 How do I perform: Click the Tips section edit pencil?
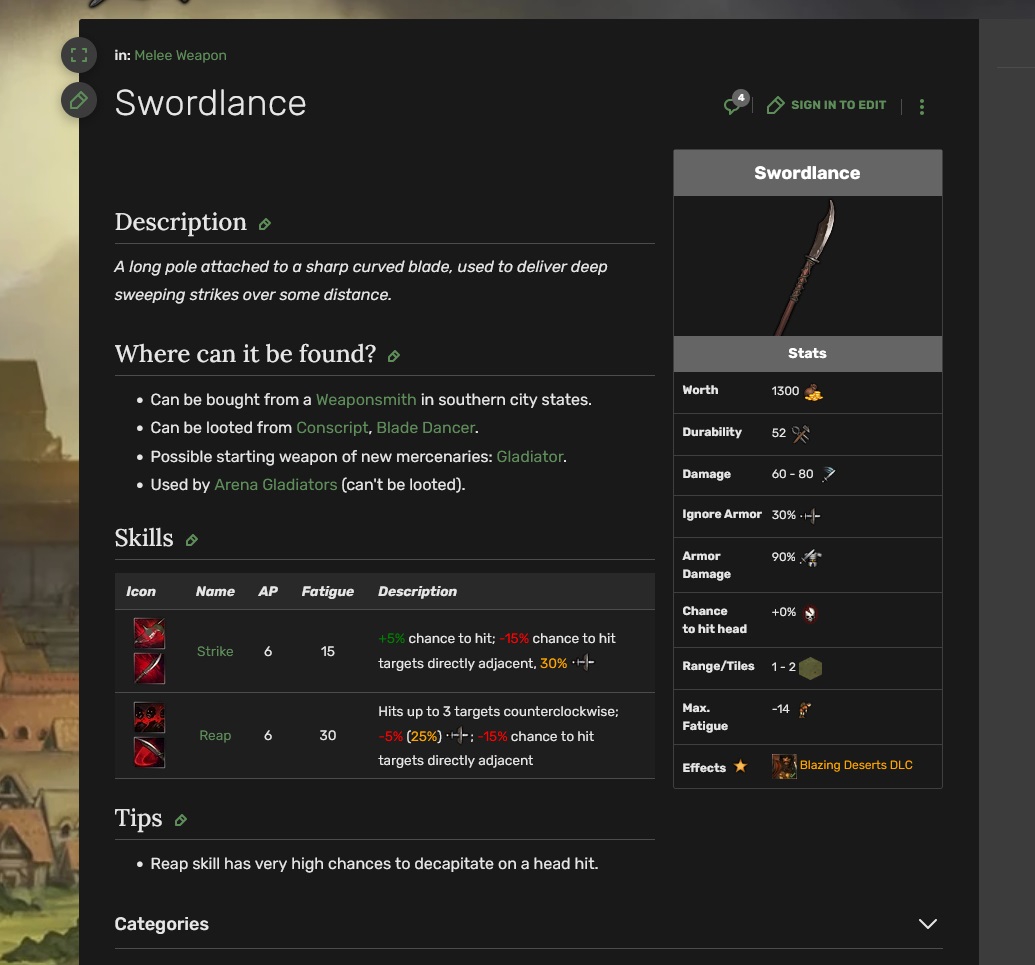point(181,820)
